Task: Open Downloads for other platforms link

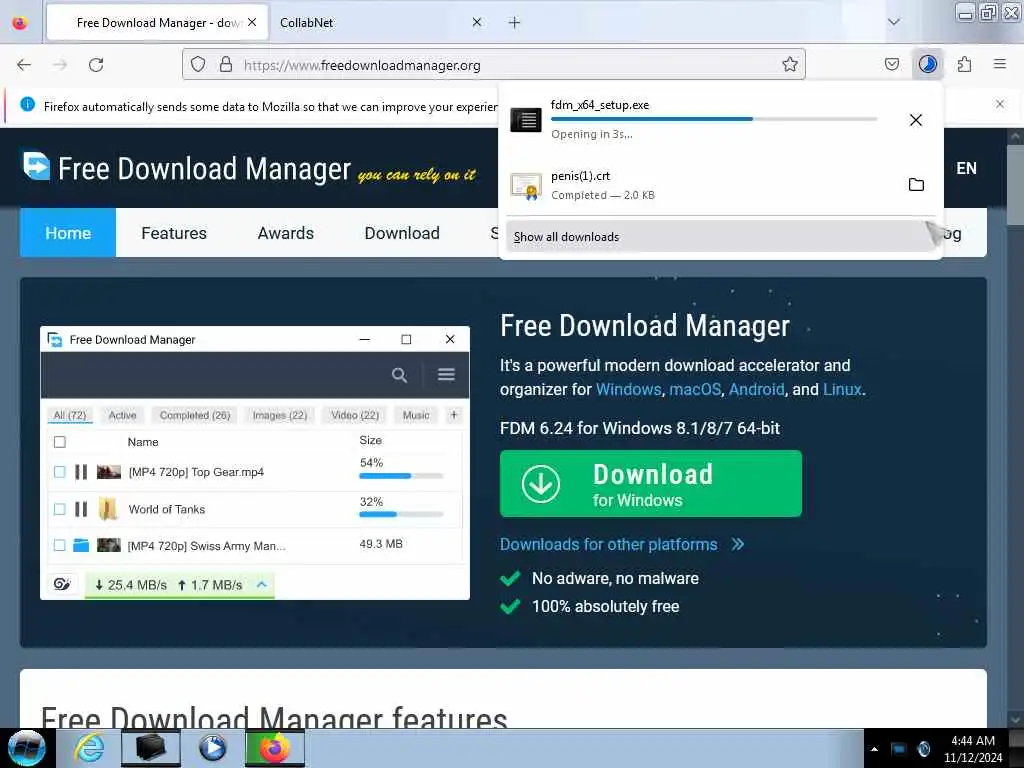Action: [622, 545]
